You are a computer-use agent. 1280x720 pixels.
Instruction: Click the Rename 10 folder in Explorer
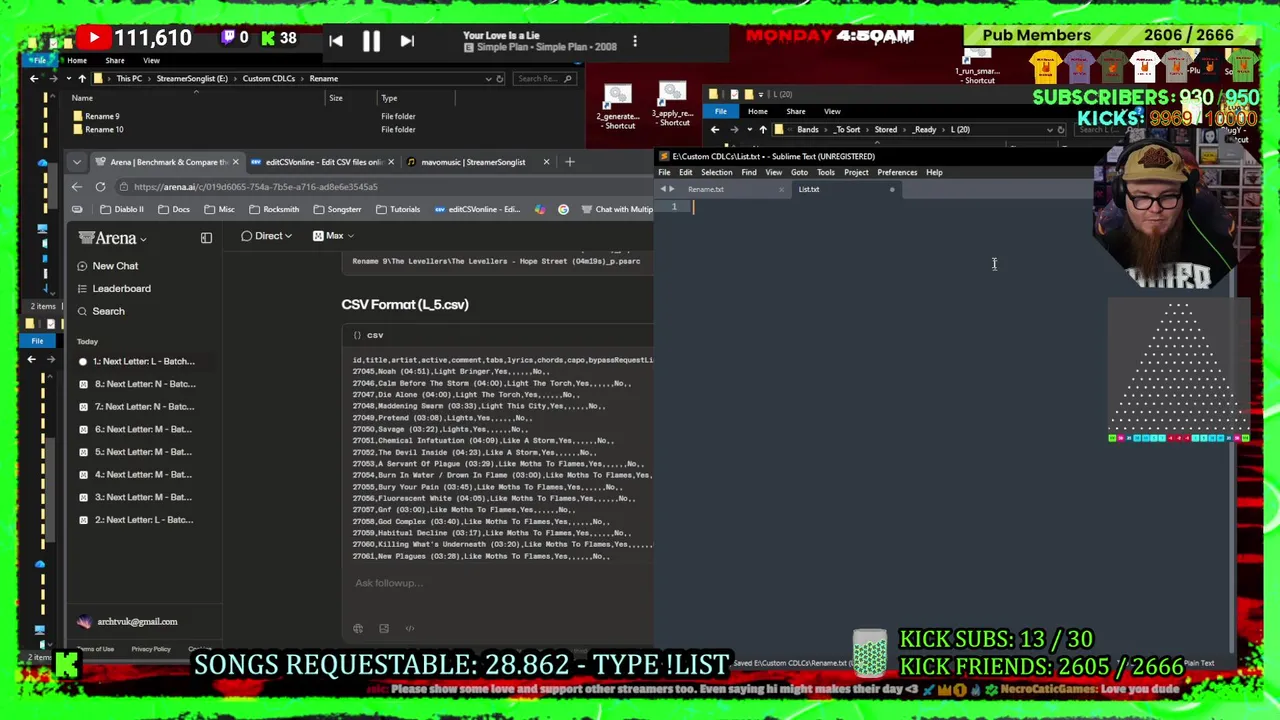(x=104, y=130)
